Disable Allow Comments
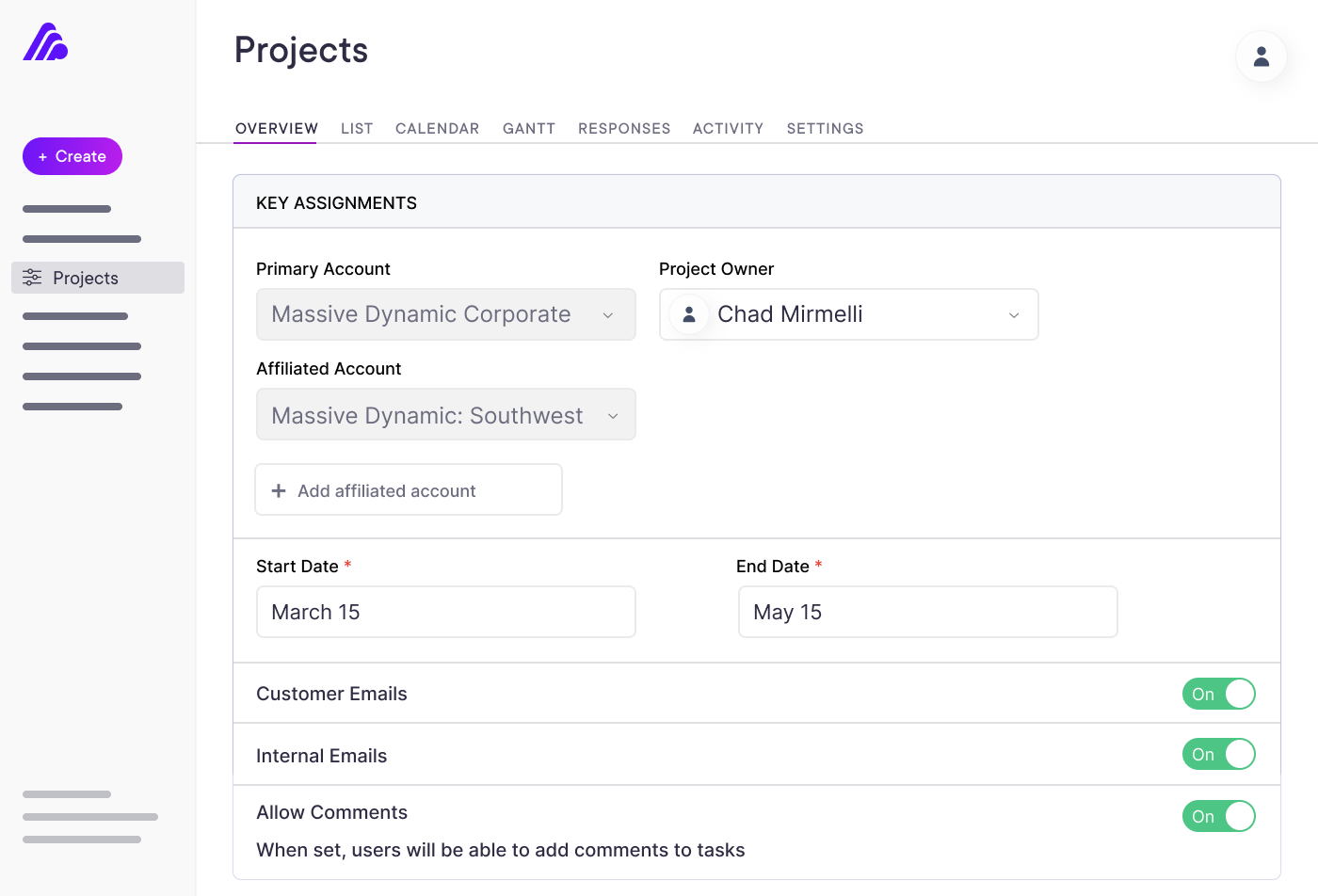The width and height of the screenshot is (1318, 896). pos(1218,816)
